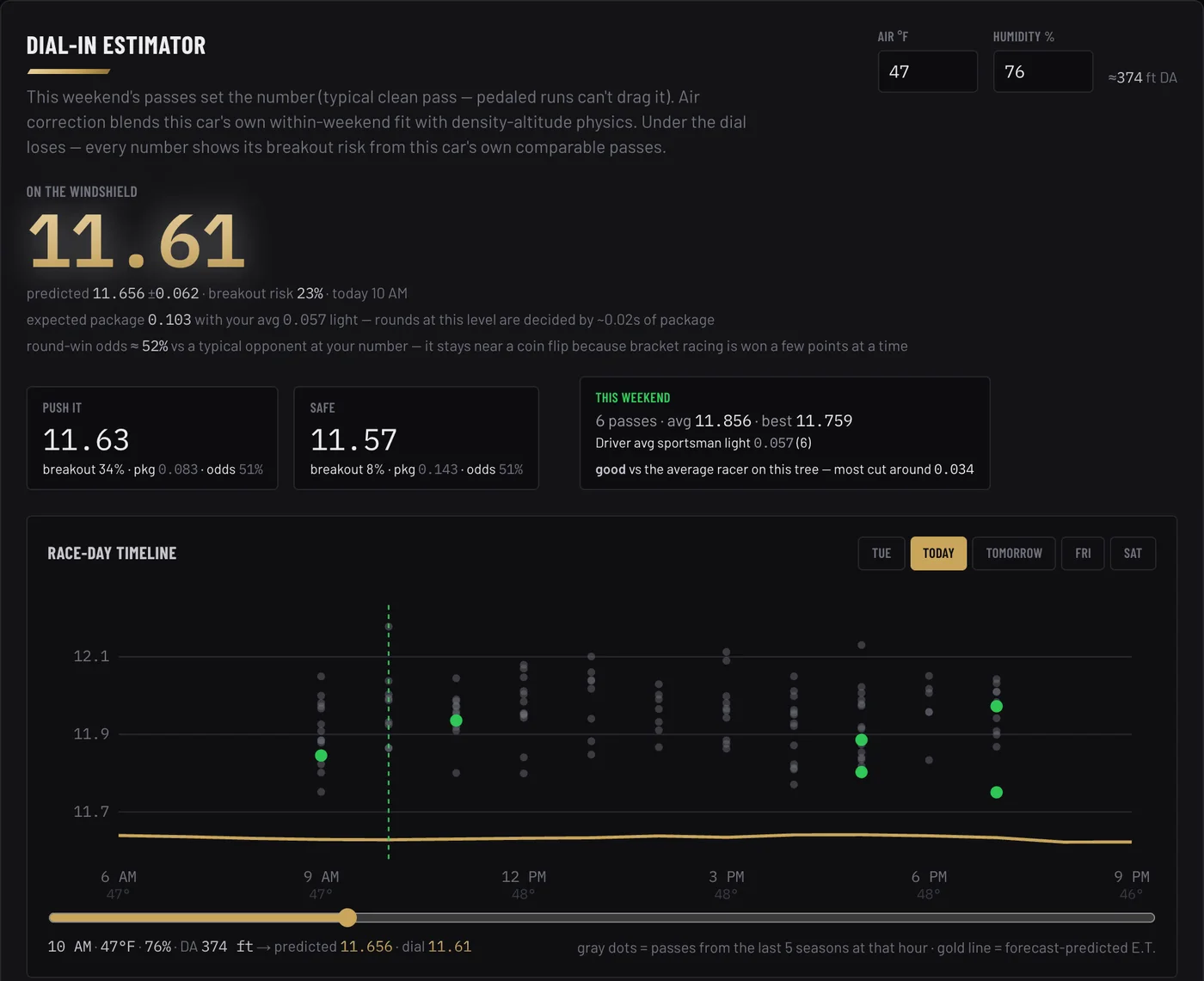Image resolution: width=1204 pixels, height=981 pixels.
Task: Click the "3 PM" axis label
Action: pos(727,877)
